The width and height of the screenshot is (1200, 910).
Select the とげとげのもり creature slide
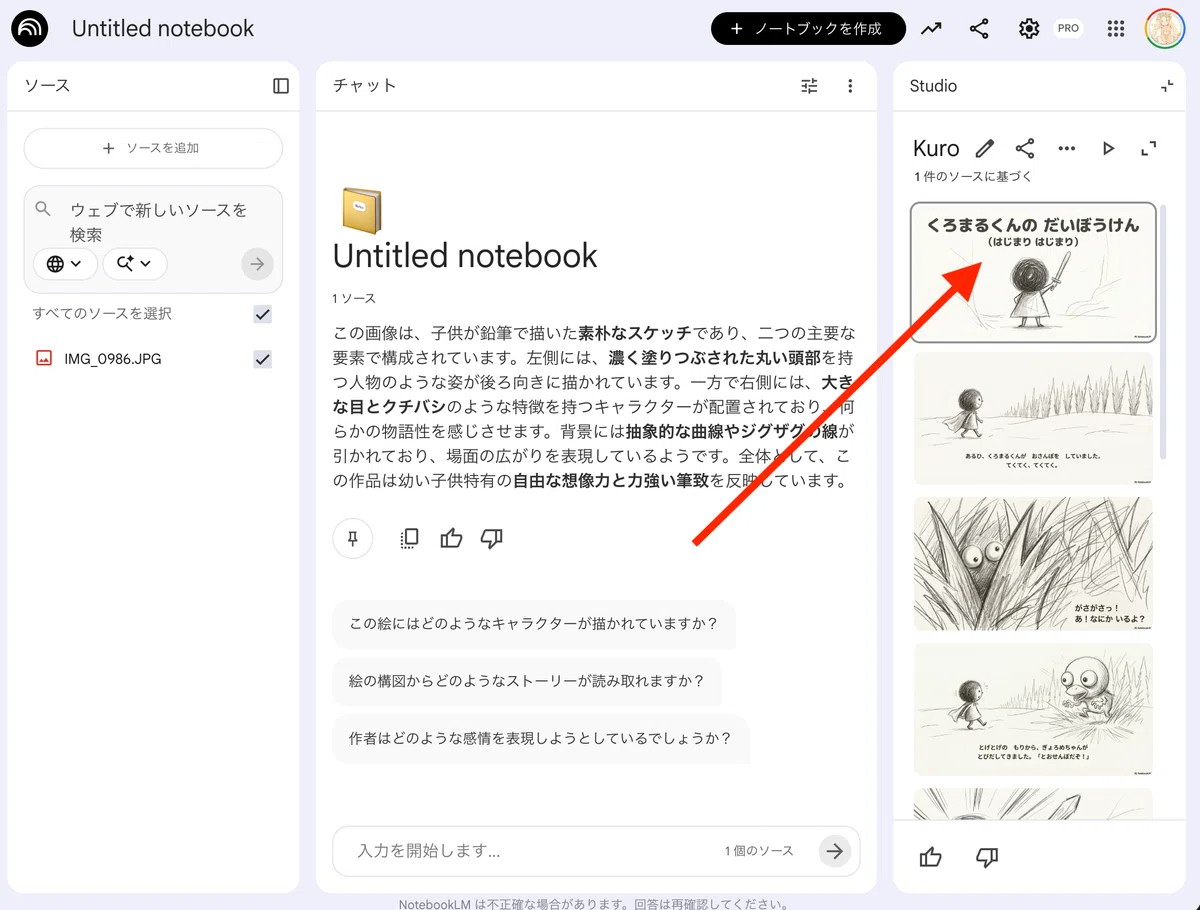(1033, 709)
